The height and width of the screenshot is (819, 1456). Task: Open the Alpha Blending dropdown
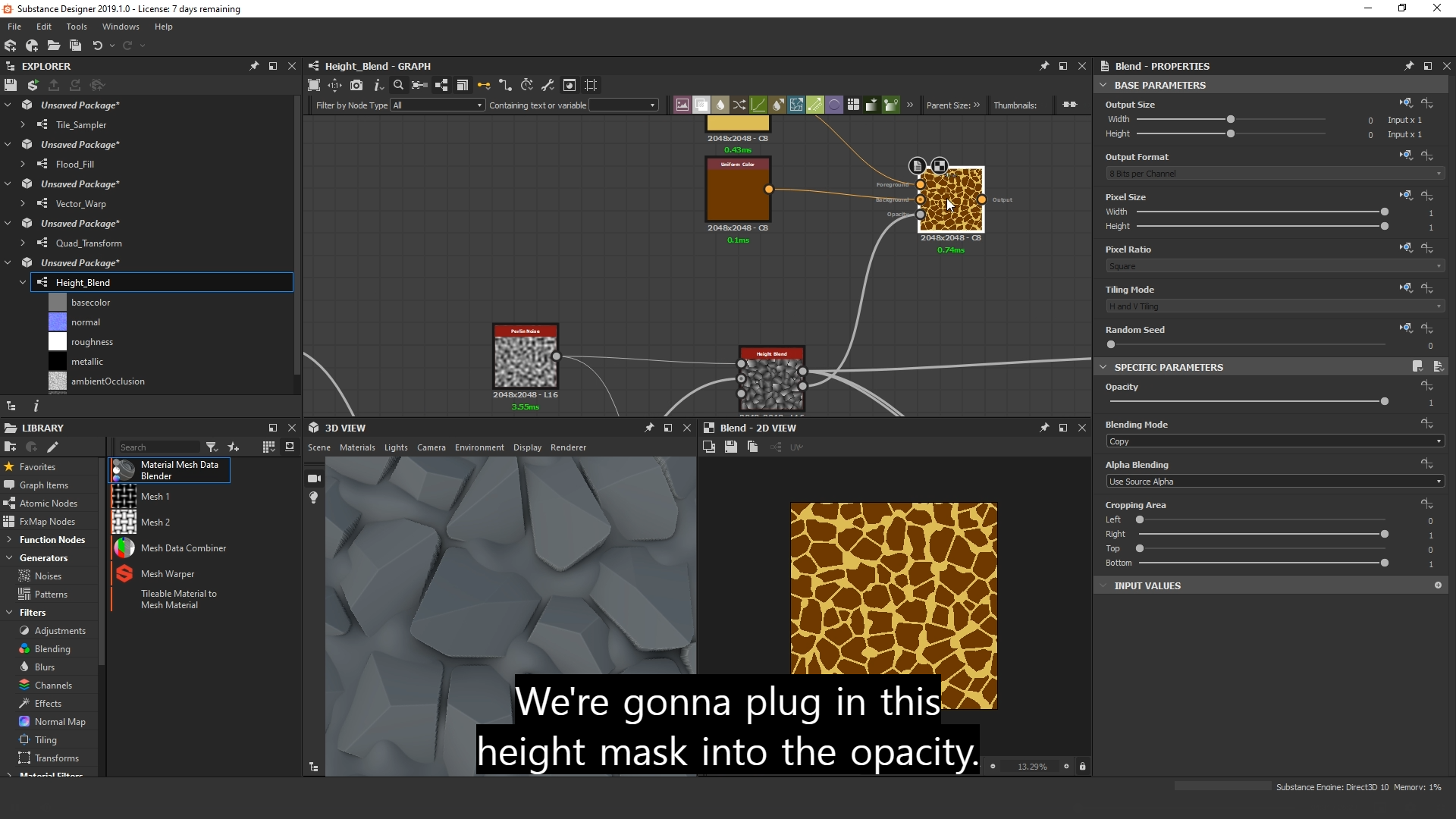[1274, 482]
